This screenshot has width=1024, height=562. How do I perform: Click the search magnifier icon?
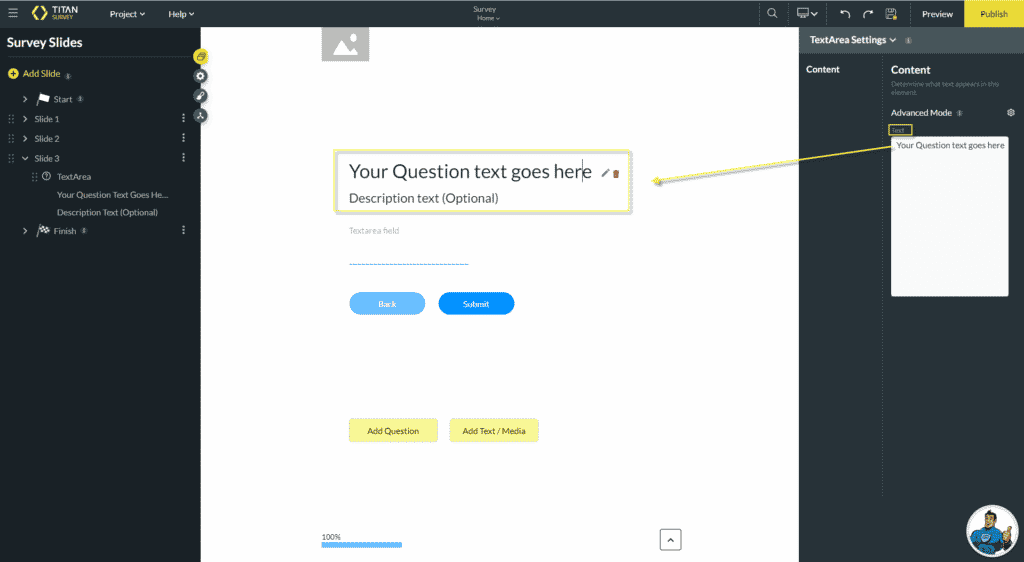click(772, 13)
